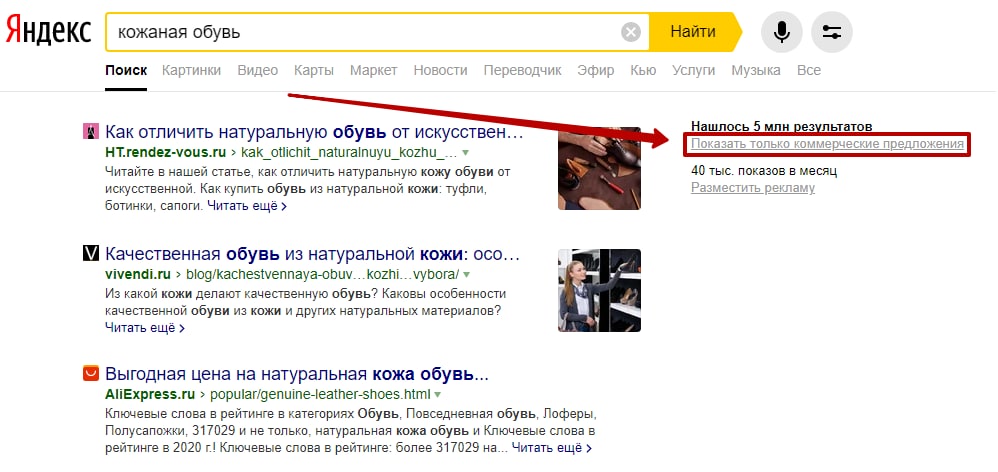Expand dropdown arrow next to AliExpress.ru URL

click(x=437, y=394)
